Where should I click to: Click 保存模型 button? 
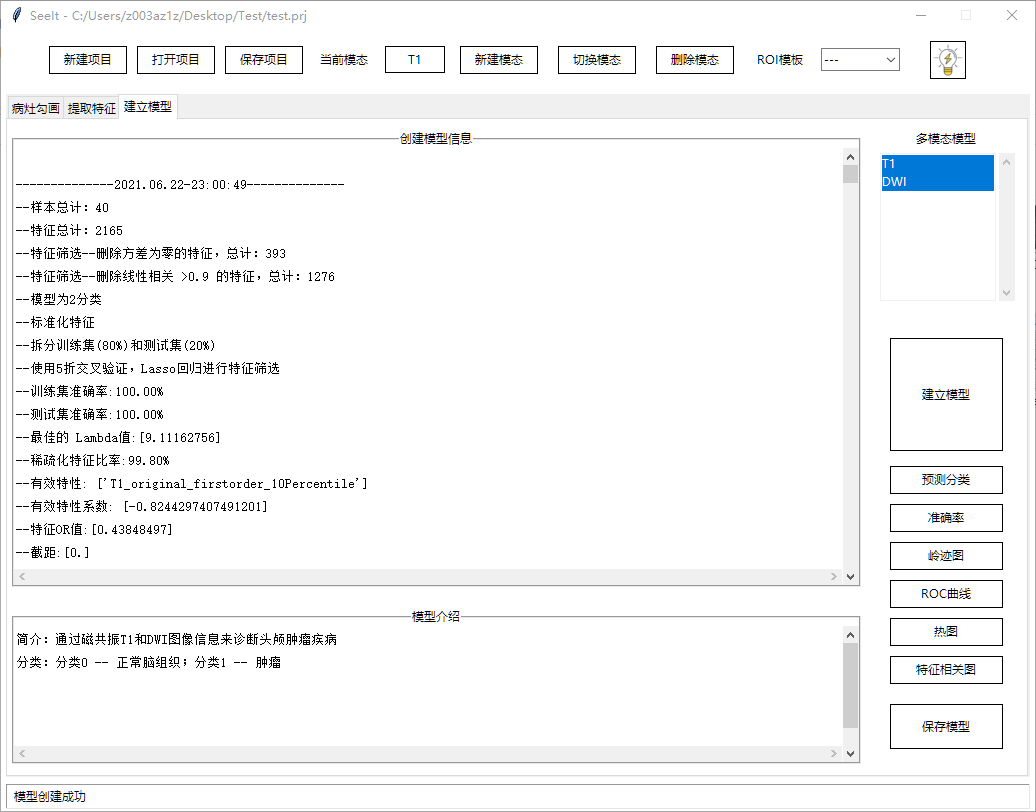coord(946,727)
